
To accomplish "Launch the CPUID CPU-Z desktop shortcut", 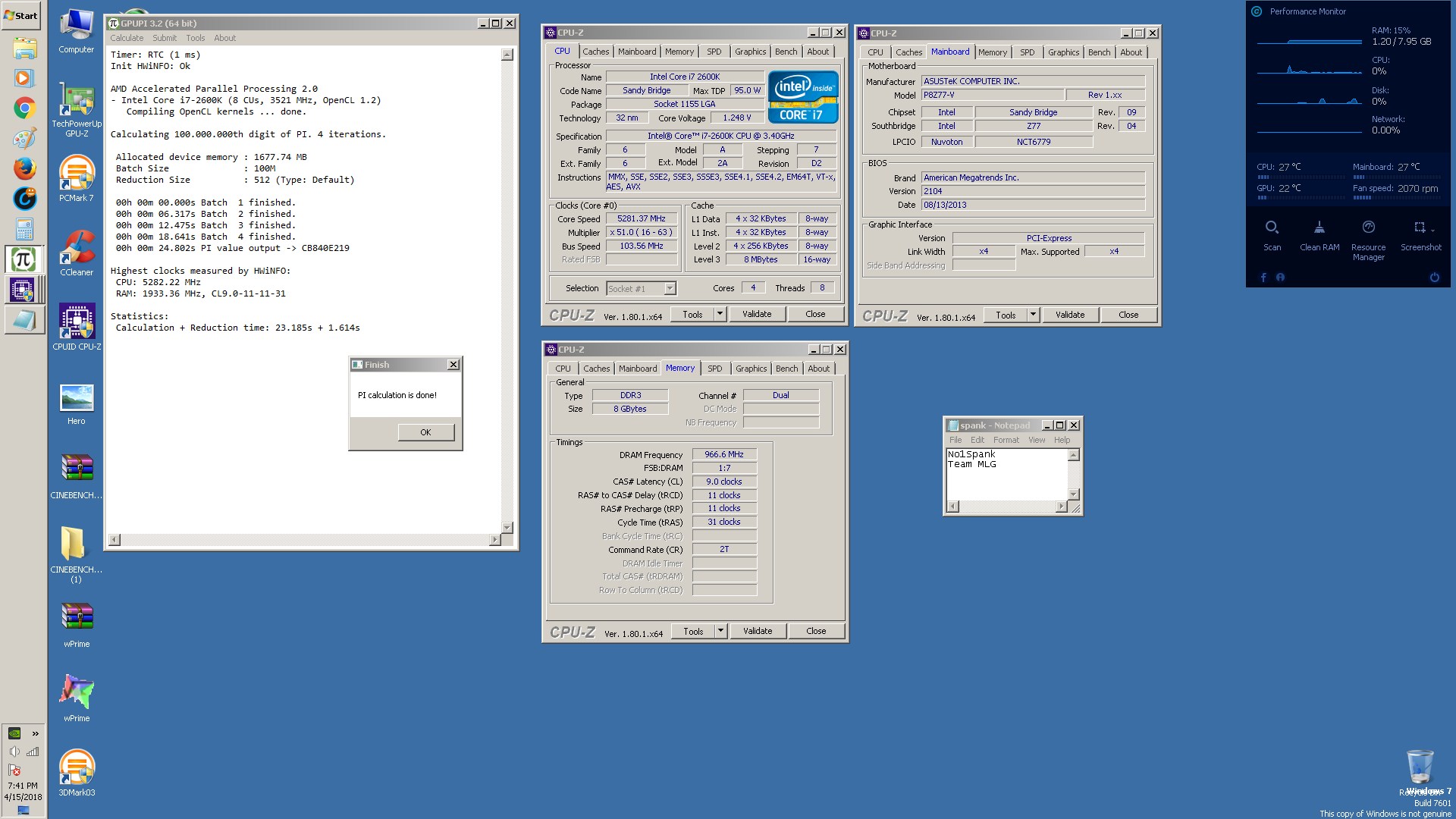I will click(77, 327).
